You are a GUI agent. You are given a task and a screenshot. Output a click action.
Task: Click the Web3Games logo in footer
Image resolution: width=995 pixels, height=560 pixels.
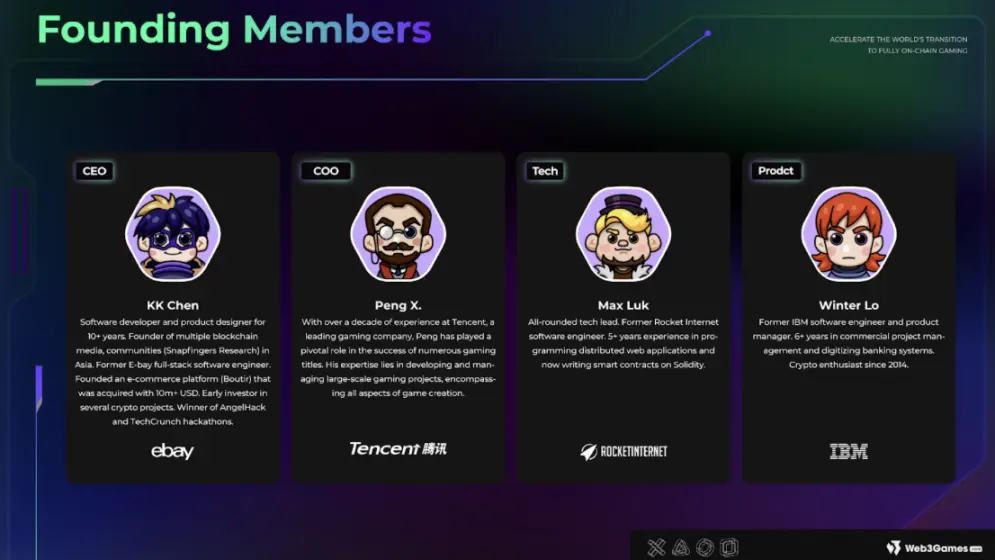pyautogui.click(x=934, y=548)
